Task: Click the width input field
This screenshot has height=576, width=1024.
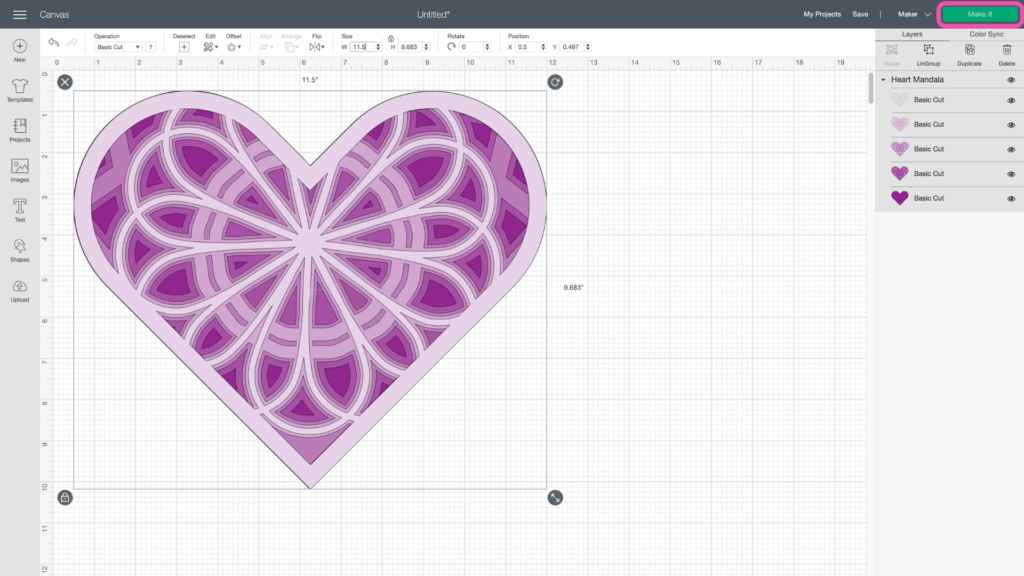Action: tap(362, 47)
